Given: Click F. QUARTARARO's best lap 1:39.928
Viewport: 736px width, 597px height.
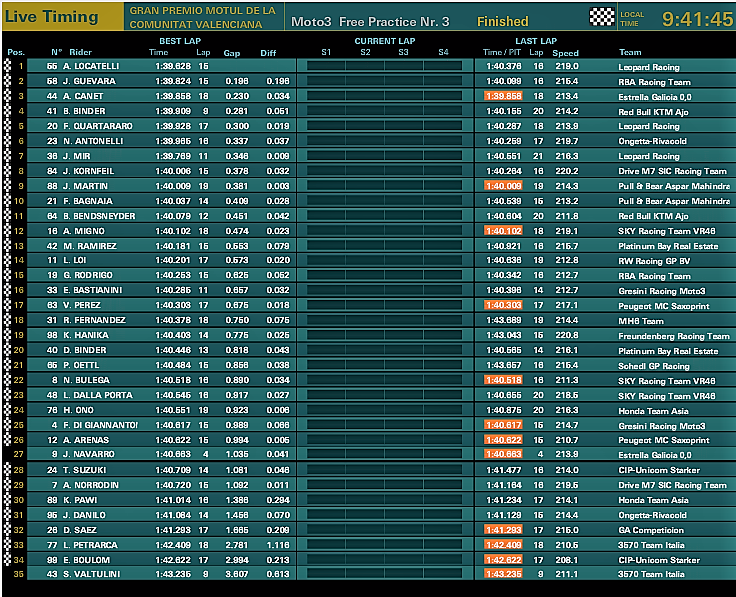Looking at the screenshot, I should point(173,126).
